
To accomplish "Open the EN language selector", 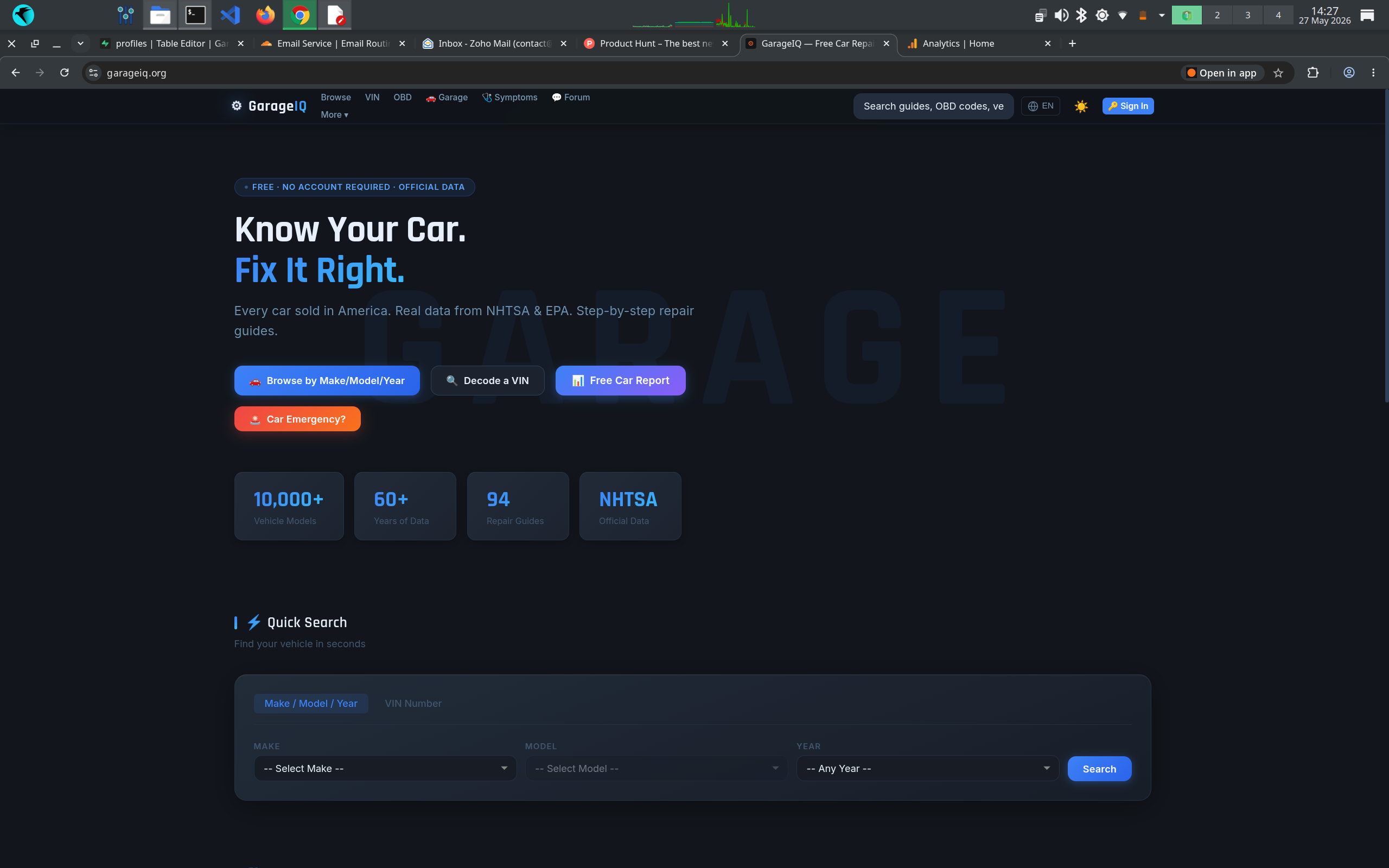I will click(1040, 106).
